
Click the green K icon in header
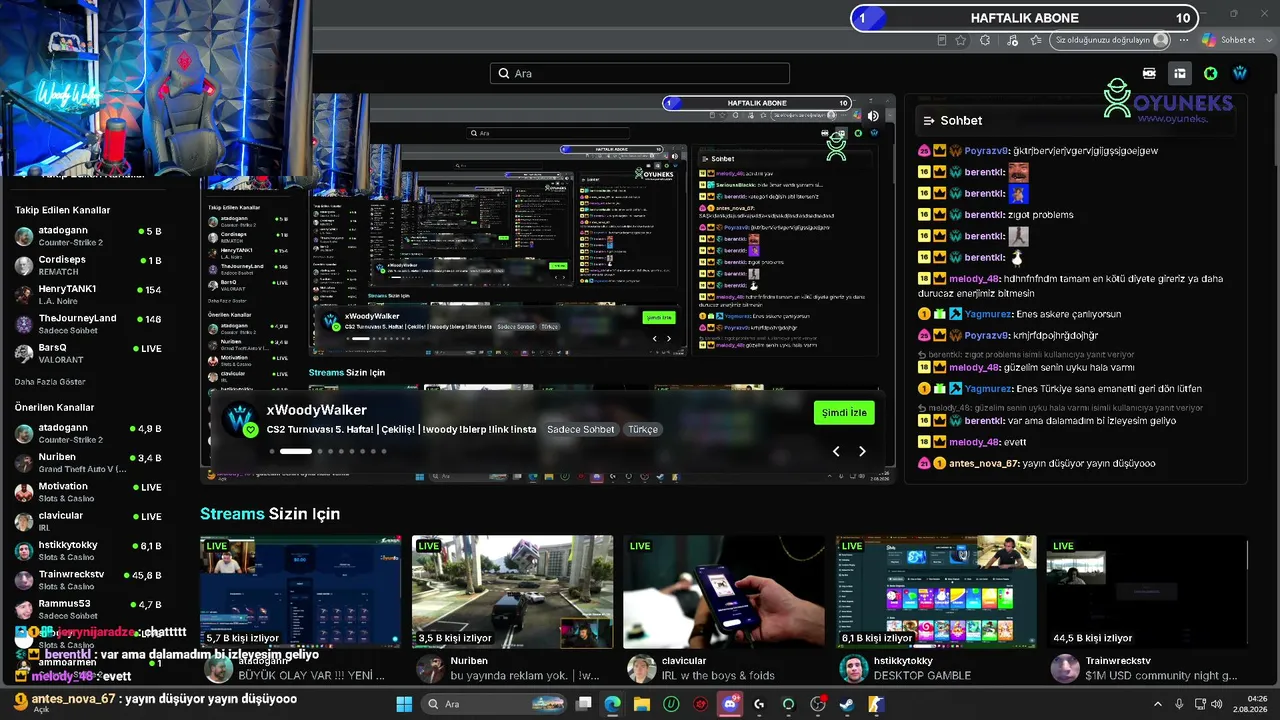pyautogui.click(x=1210, y=73)
